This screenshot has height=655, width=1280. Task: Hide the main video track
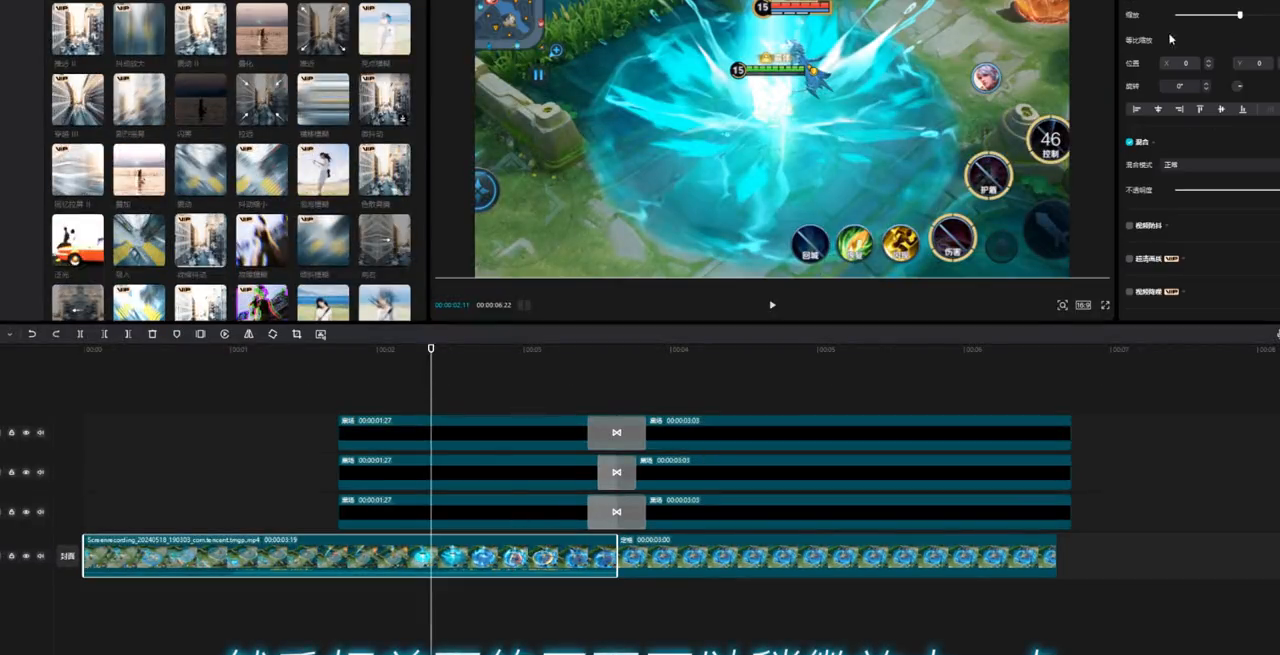pyautogui.click(x=26, y=556)
